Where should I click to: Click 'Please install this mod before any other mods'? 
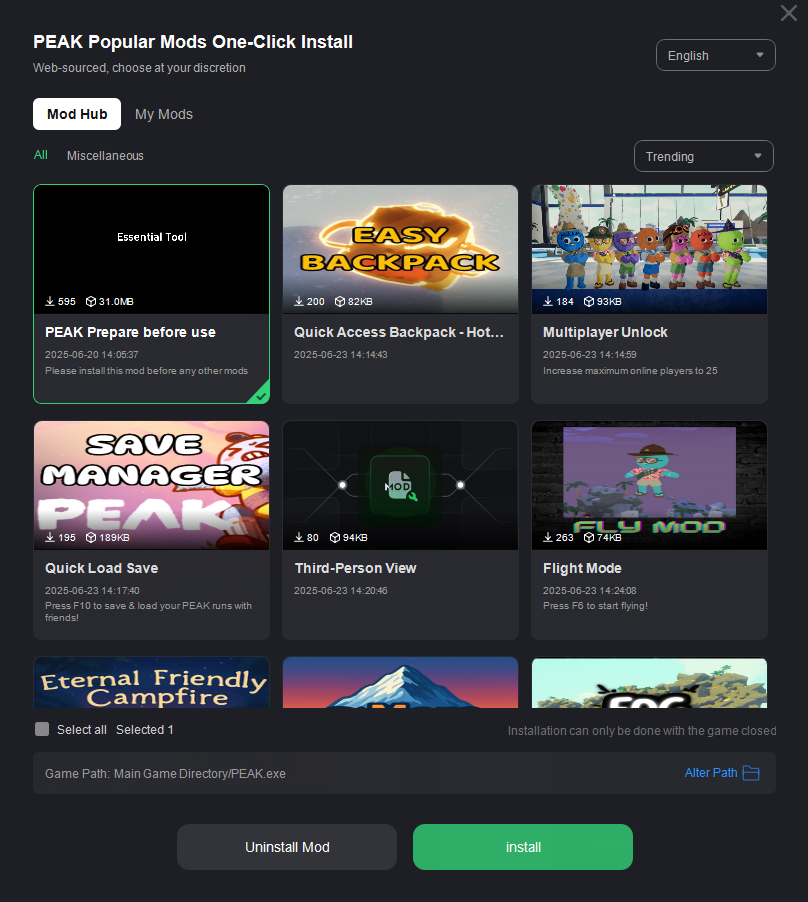tap(147, 370)
